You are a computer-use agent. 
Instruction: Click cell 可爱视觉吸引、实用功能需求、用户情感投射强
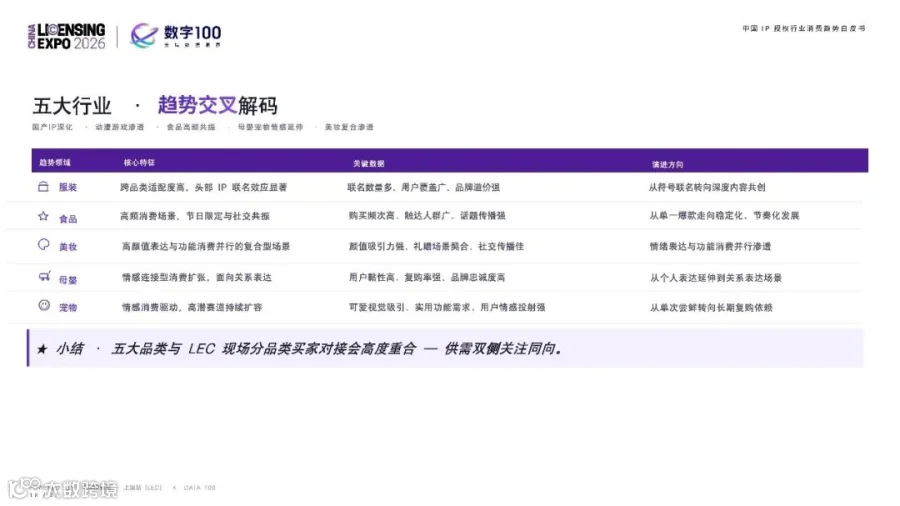tap(447, 308)
